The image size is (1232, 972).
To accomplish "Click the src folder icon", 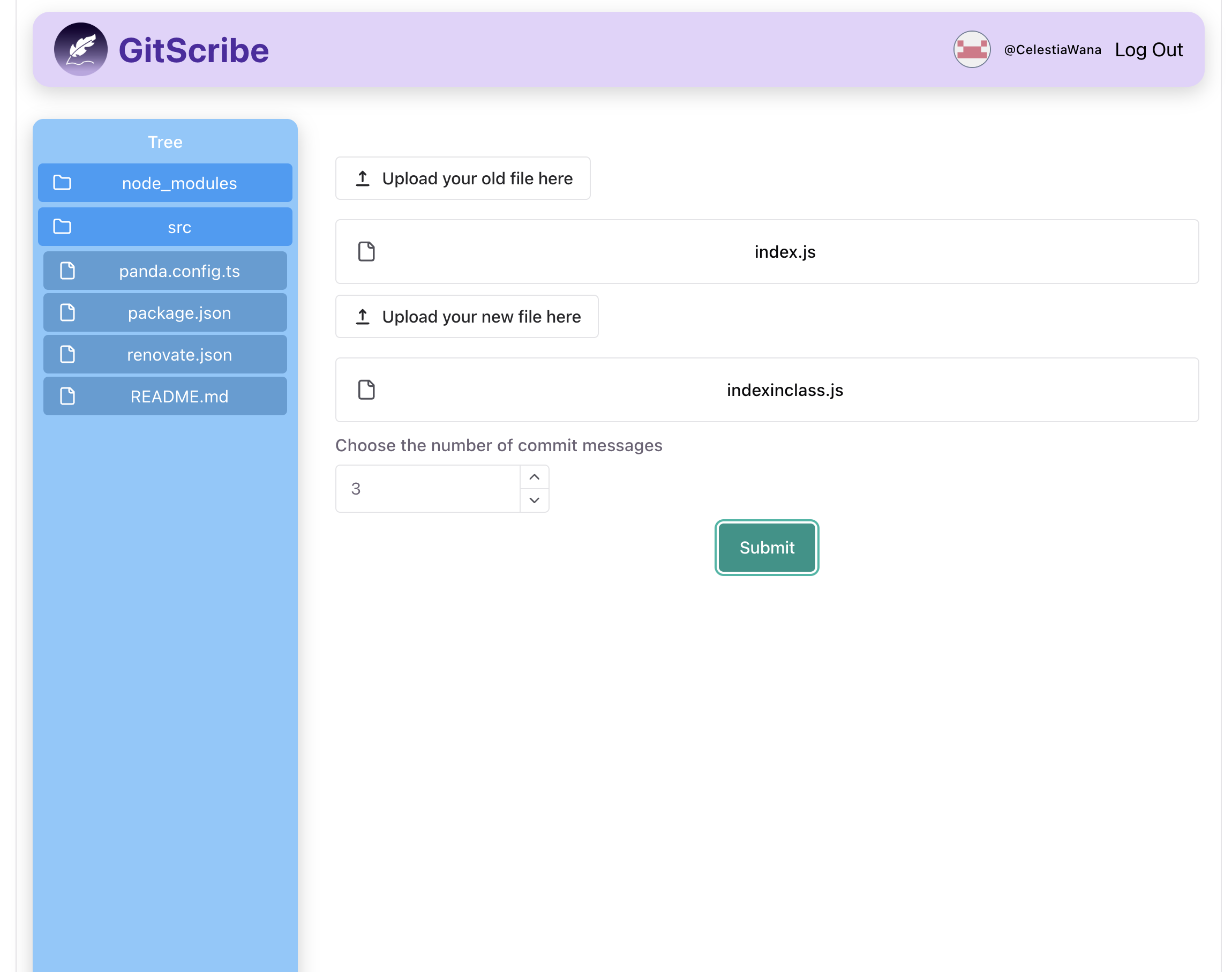I will point(62,227).
